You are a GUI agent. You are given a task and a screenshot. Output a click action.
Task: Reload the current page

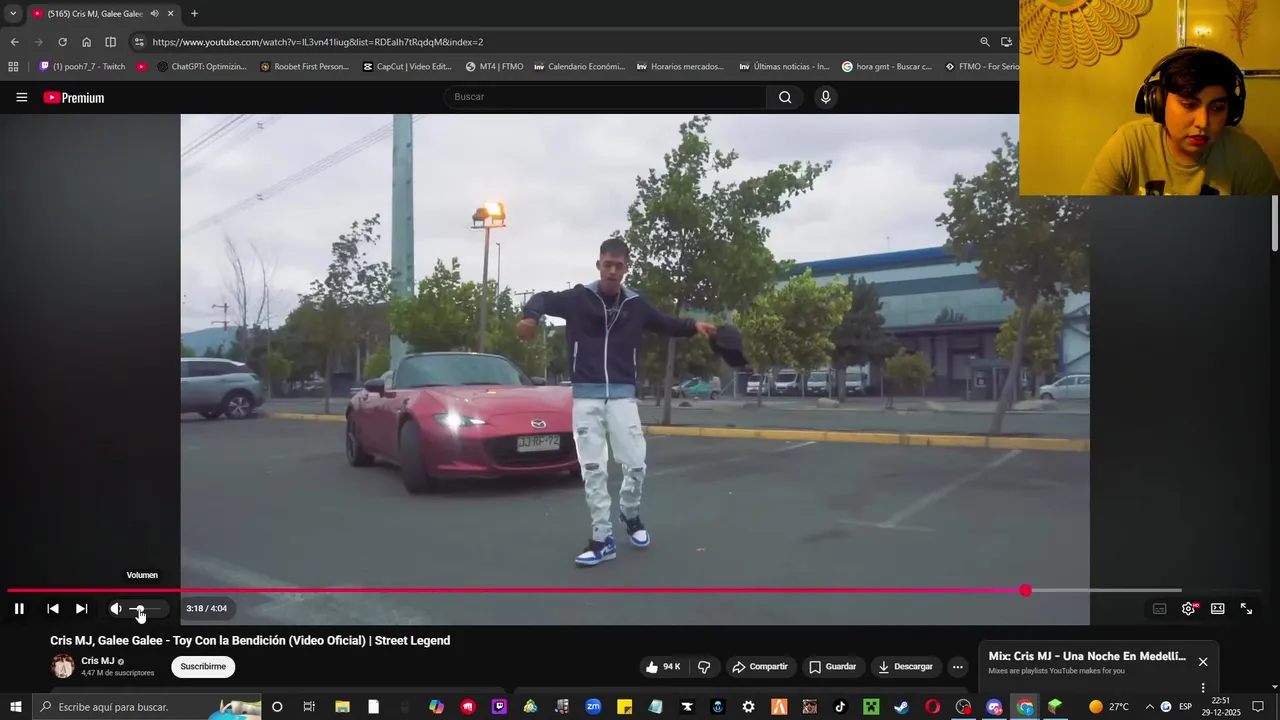click(62, 42)
